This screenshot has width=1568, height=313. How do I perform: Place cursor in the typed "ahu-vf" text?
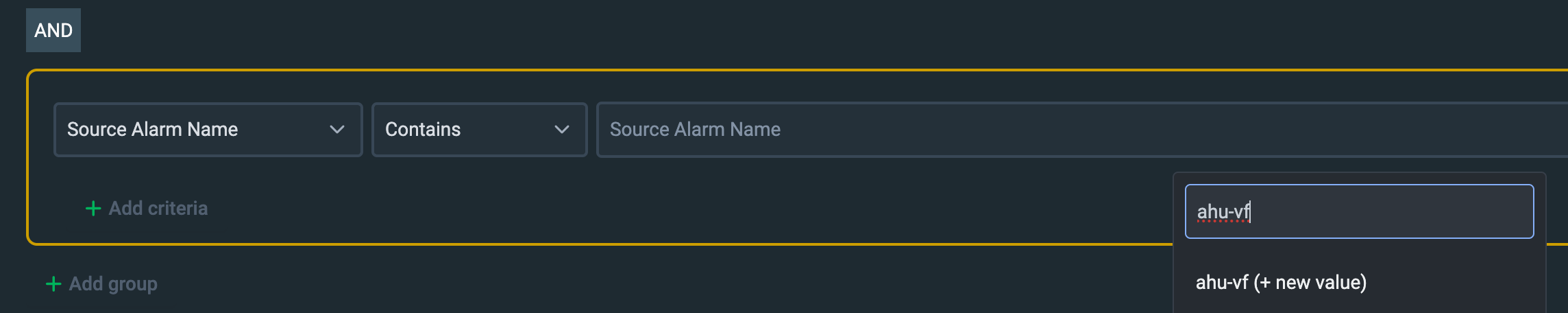click(1223, 212)
